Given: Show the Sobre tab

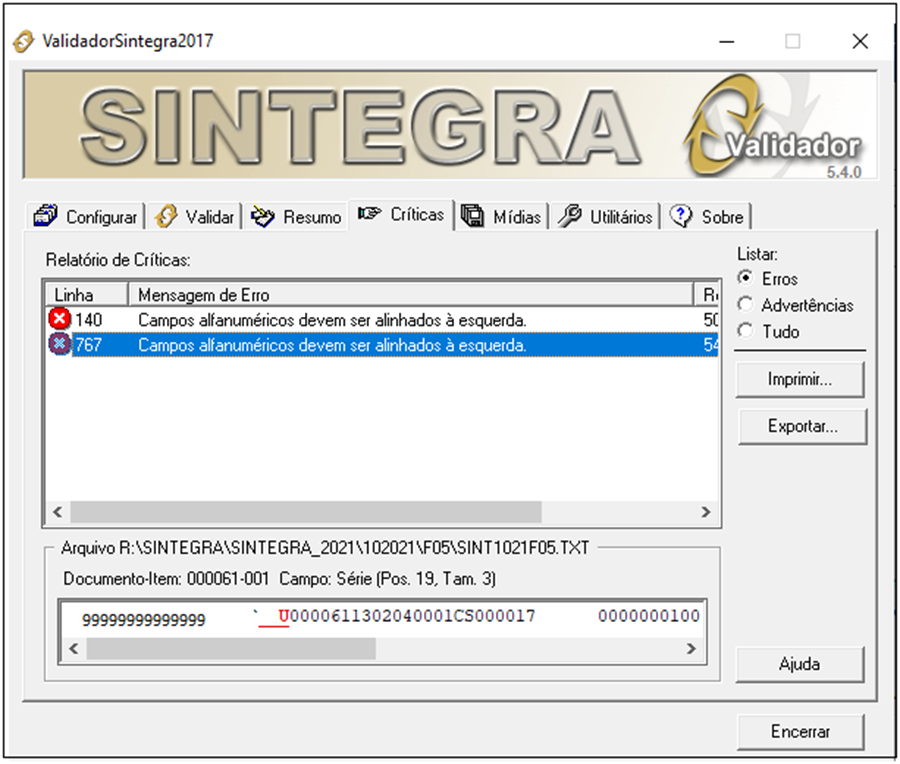Looking at the screenshot, I should (707, 216).
